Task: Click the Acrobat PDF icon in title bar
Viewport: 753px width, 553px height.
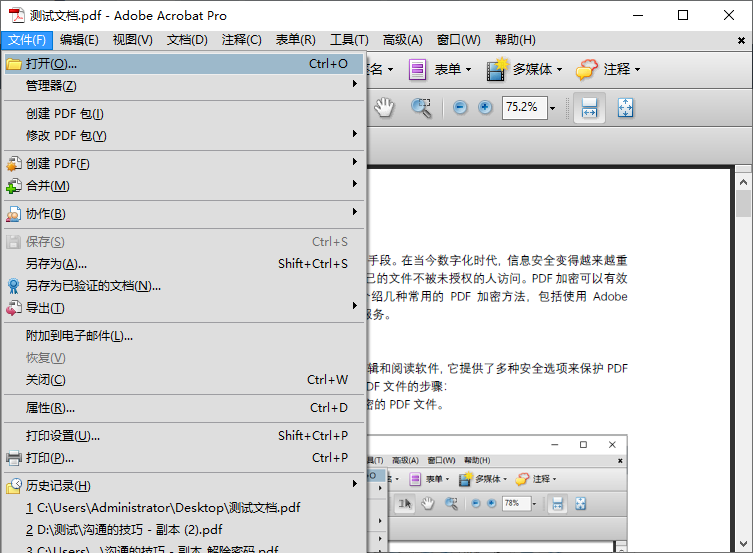Action: tap(17, 15)
